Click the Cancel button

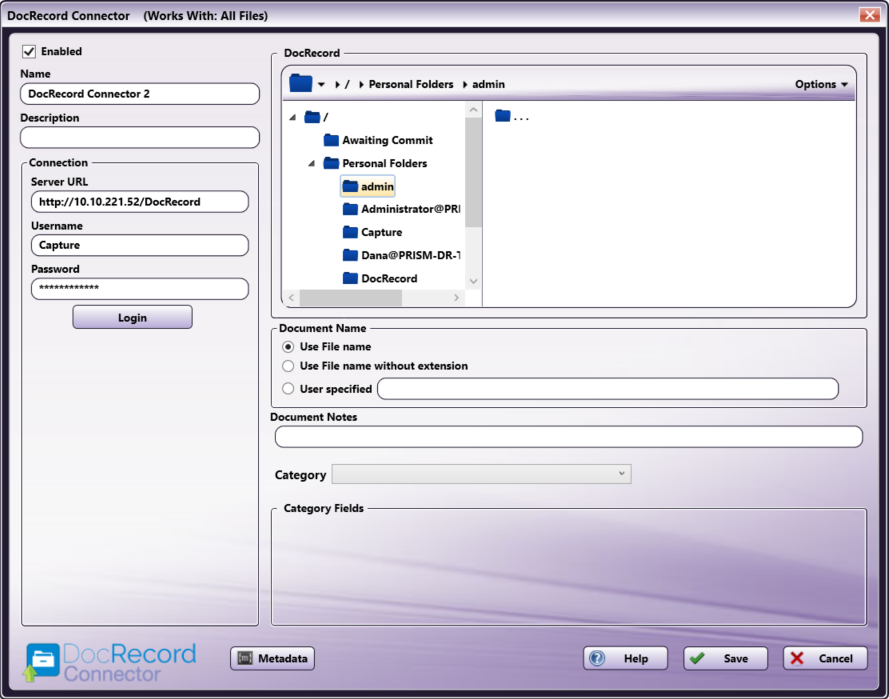click(825, 658)
